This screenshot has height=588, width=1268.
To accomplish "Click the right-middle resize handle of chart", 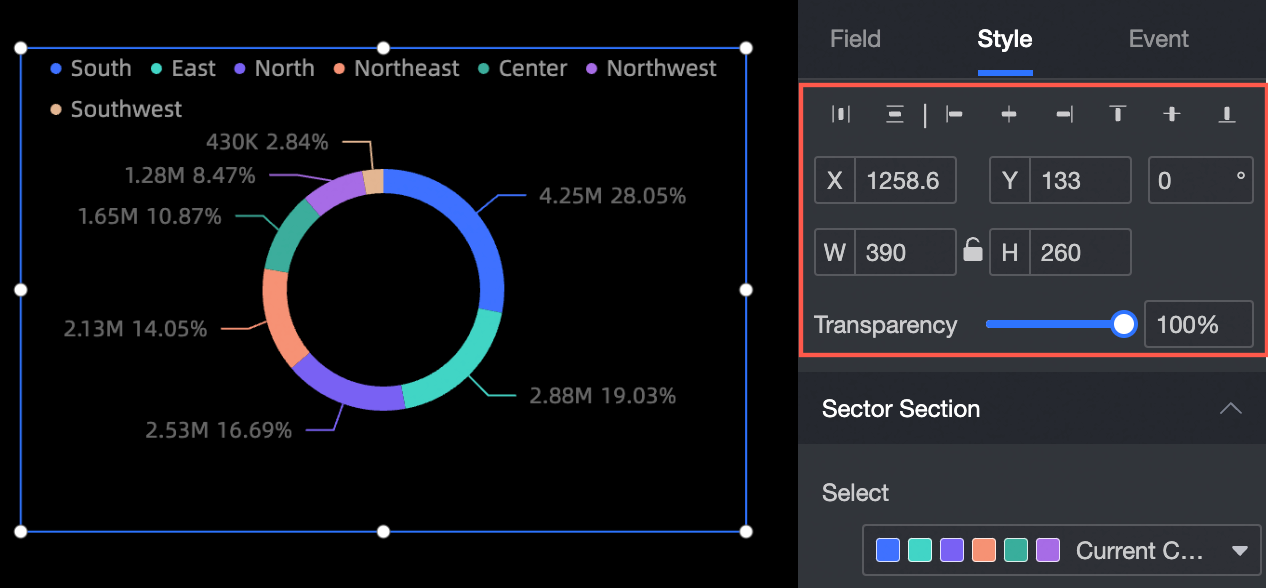I will [746, 290].
